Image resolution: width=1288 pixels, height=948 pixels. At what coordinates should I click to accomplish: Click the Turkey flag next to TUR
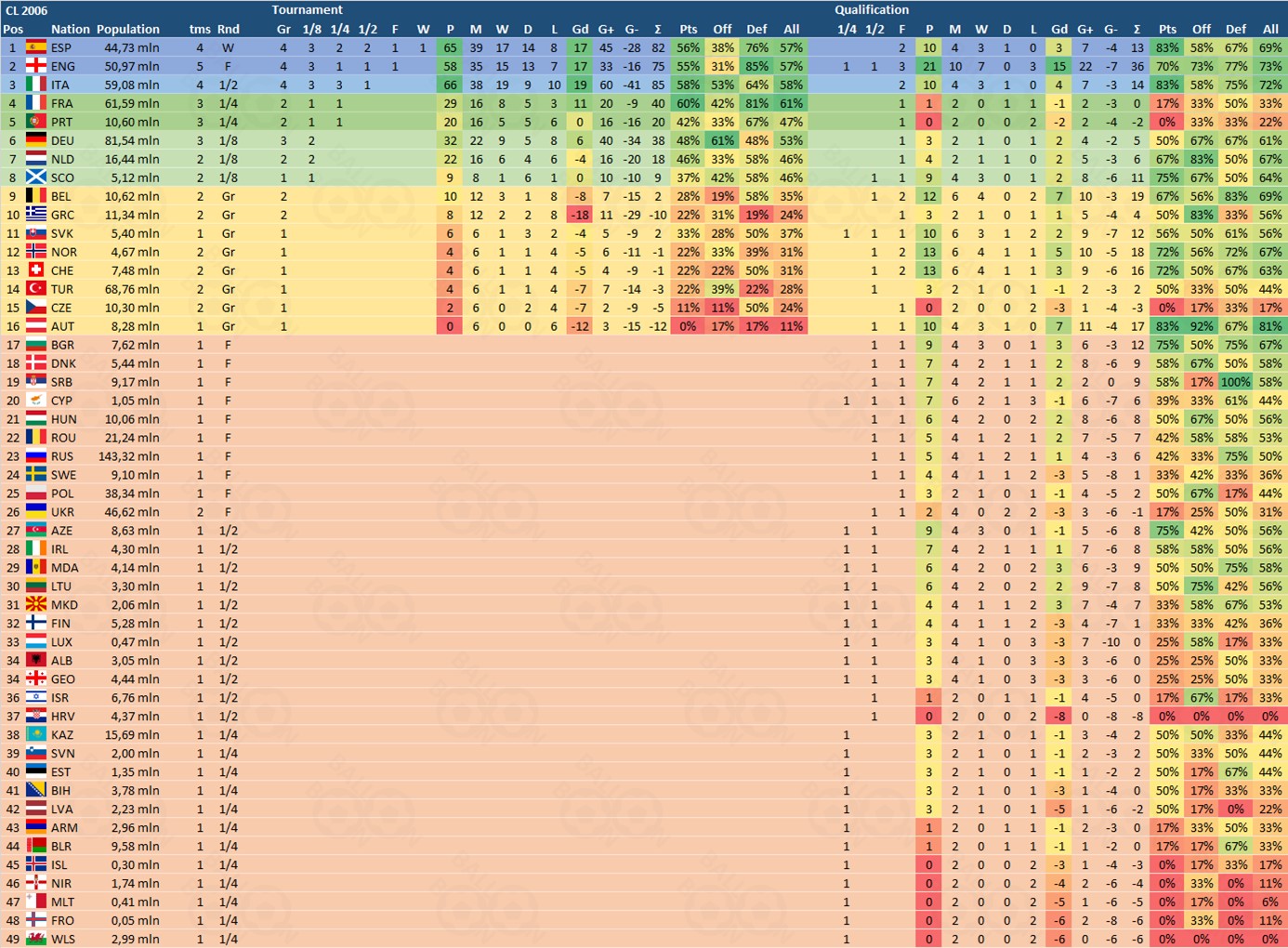[x=36, y=289]
